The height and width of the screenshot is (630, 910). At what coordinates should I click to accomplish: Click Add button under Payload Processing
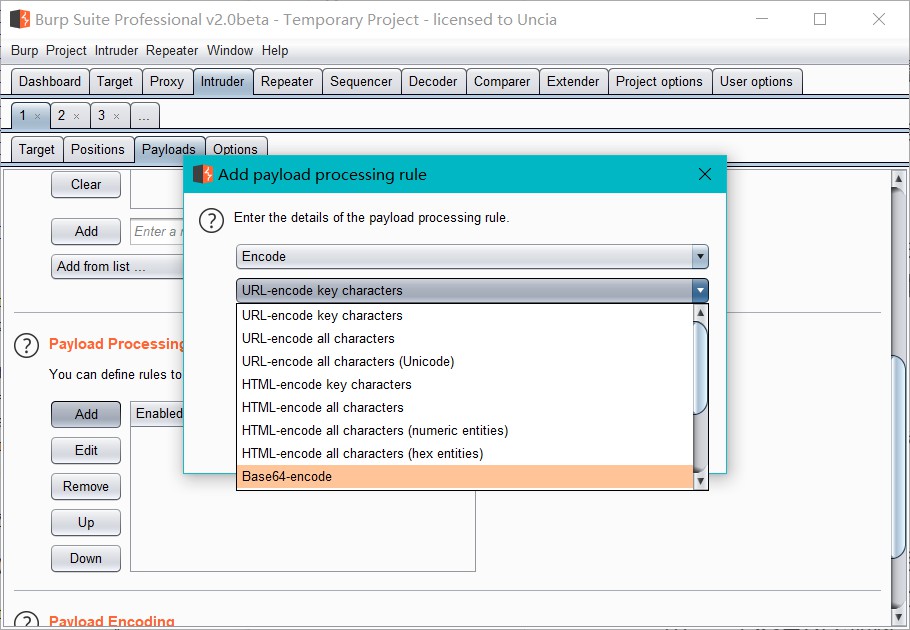tap(86, 414)
